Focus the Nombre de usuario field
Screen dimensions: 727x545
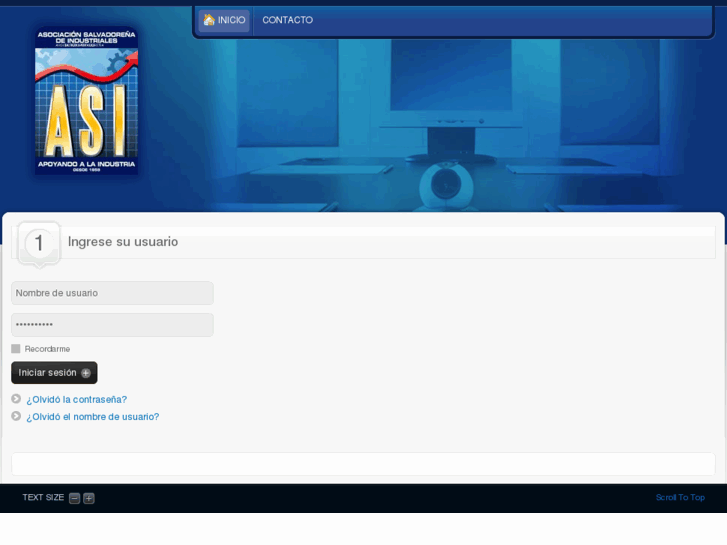point(112,293)
